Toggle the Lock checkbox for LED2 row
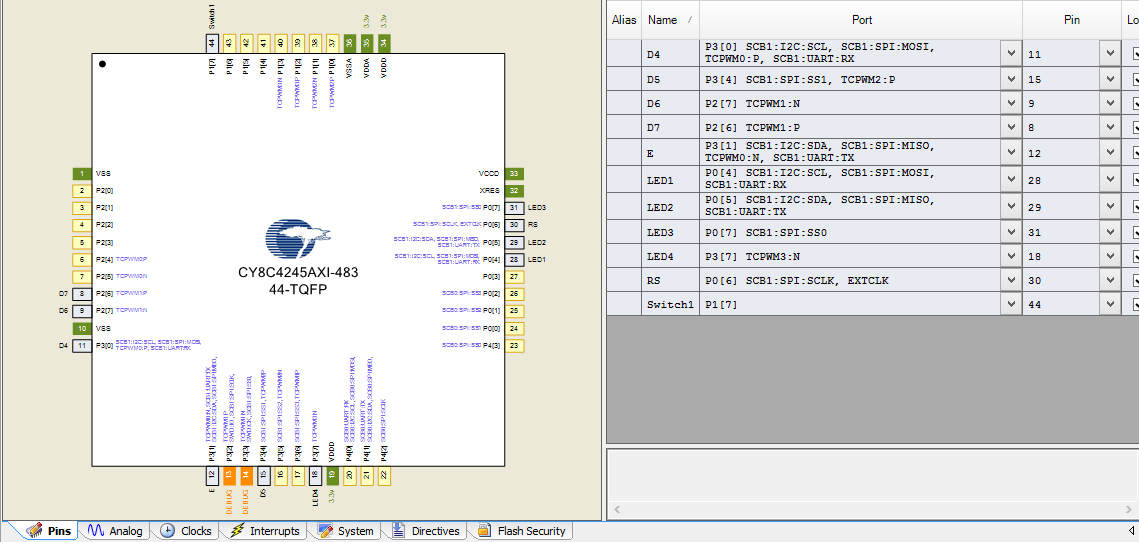The image size is (1139, 542). pyautogui.click(x=1135, y=206)
